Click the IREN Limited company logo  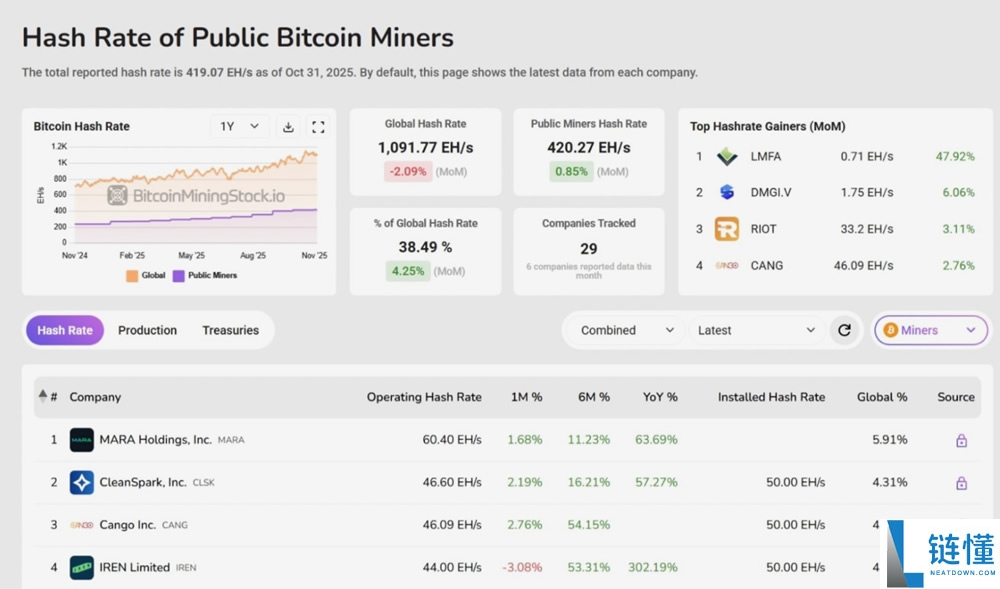click(82, 568)
